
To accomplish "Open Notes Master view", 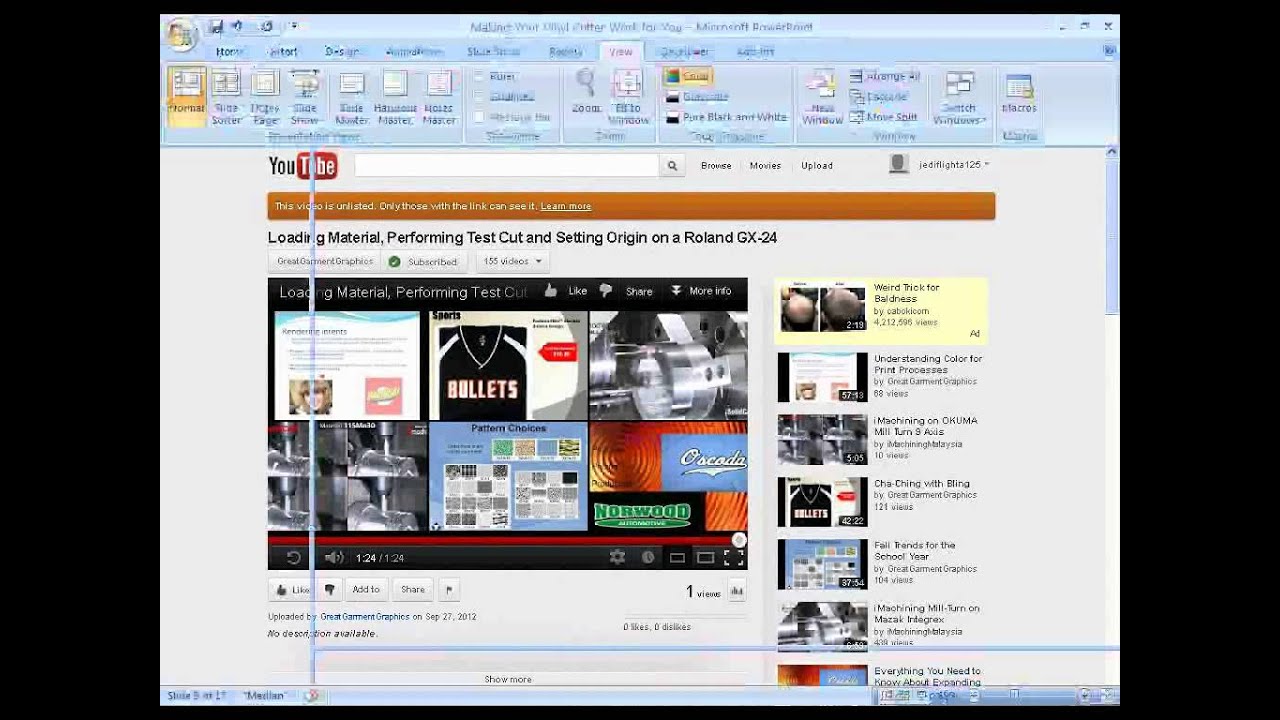I will tap(439, 98).
